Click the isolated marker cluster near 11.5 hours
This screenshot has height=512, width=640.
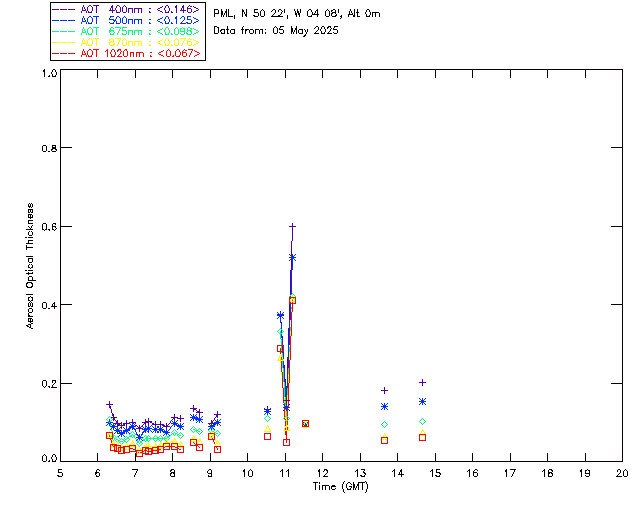(305, 424)
